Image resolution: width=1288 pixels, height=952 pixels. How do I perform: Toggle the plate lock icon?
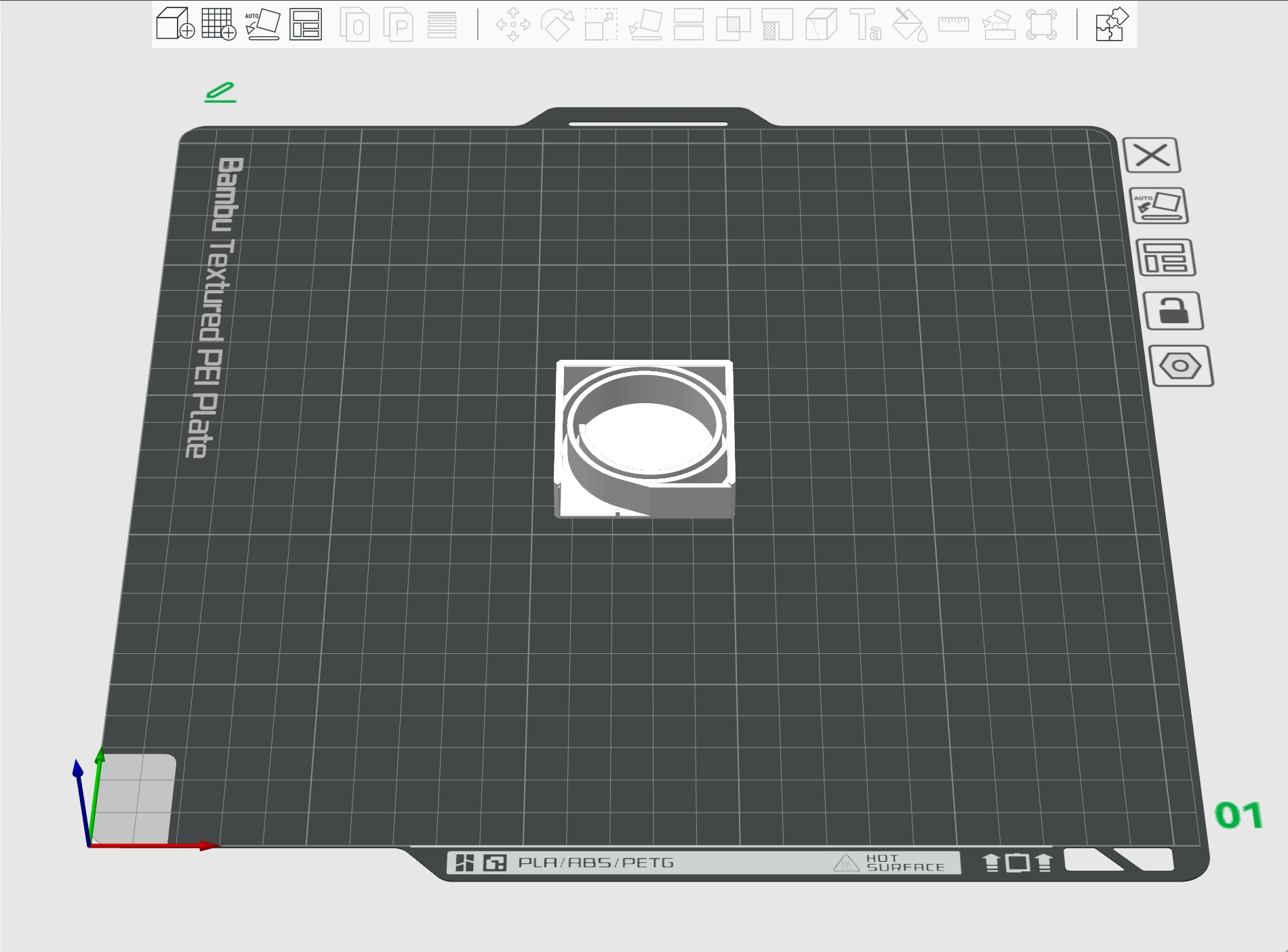[1173, 311]
